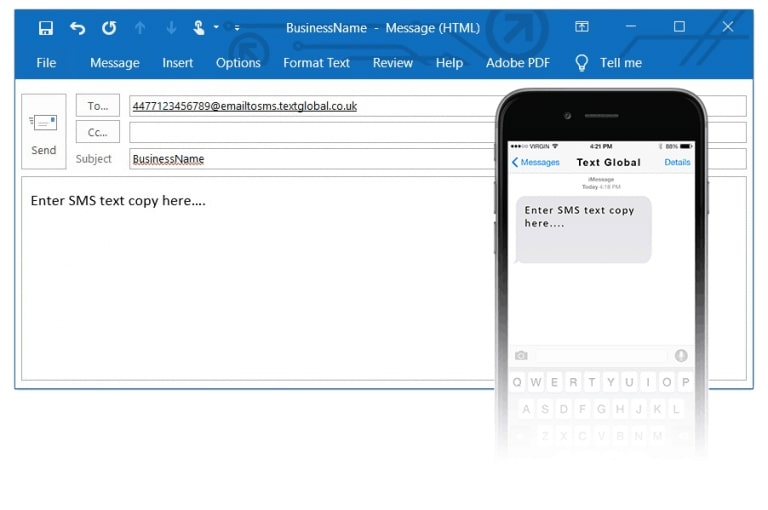Click the To... recipient button

coord(98,106)
